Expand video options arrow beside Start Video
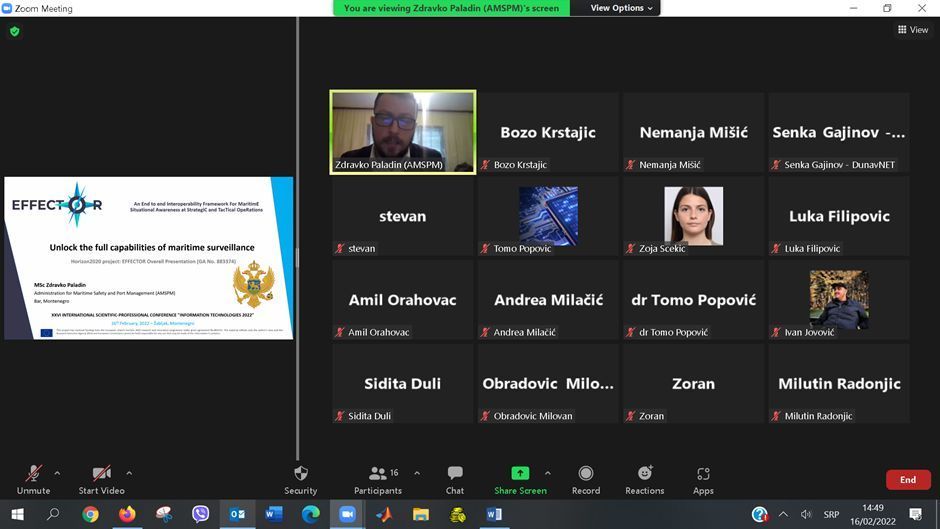 [129, 473]
